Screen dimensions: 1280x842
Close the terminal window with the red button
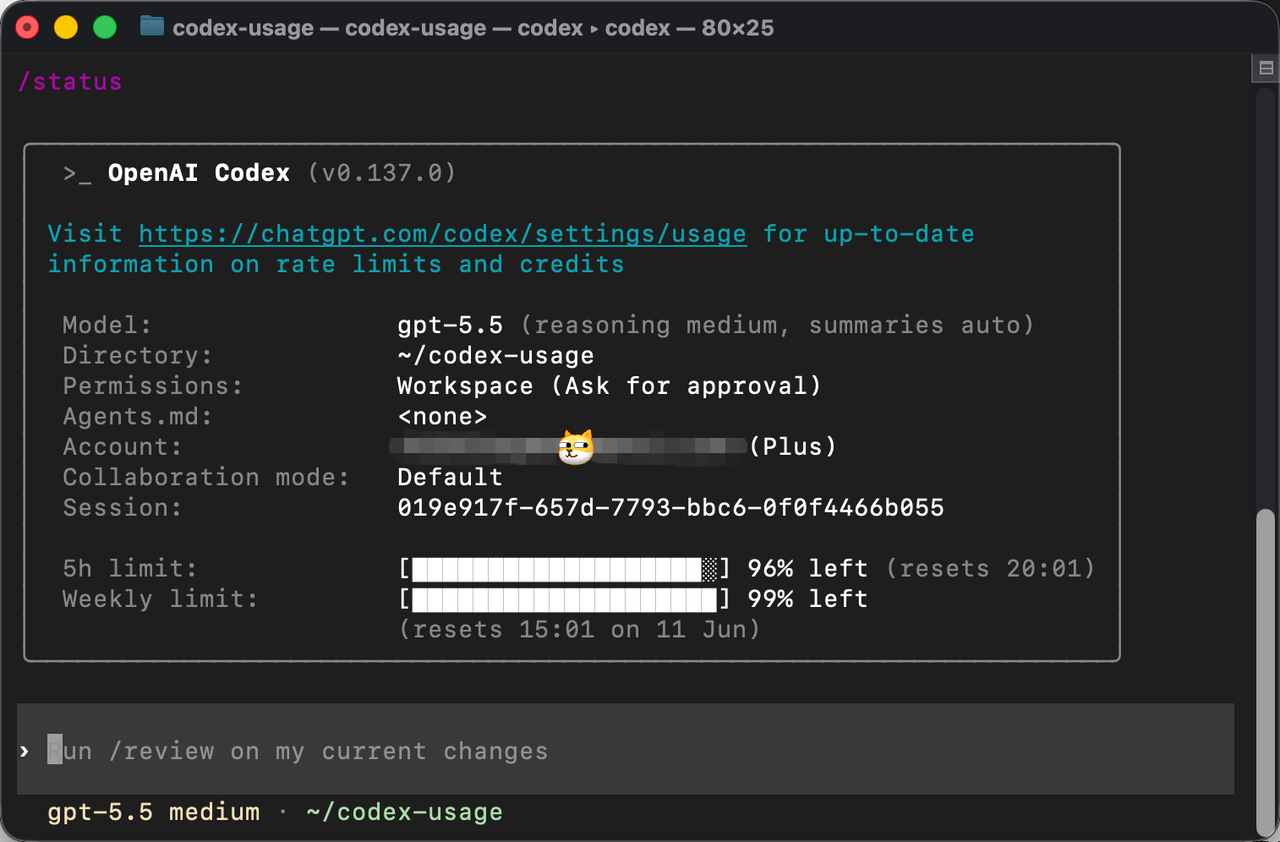point(28,27)
